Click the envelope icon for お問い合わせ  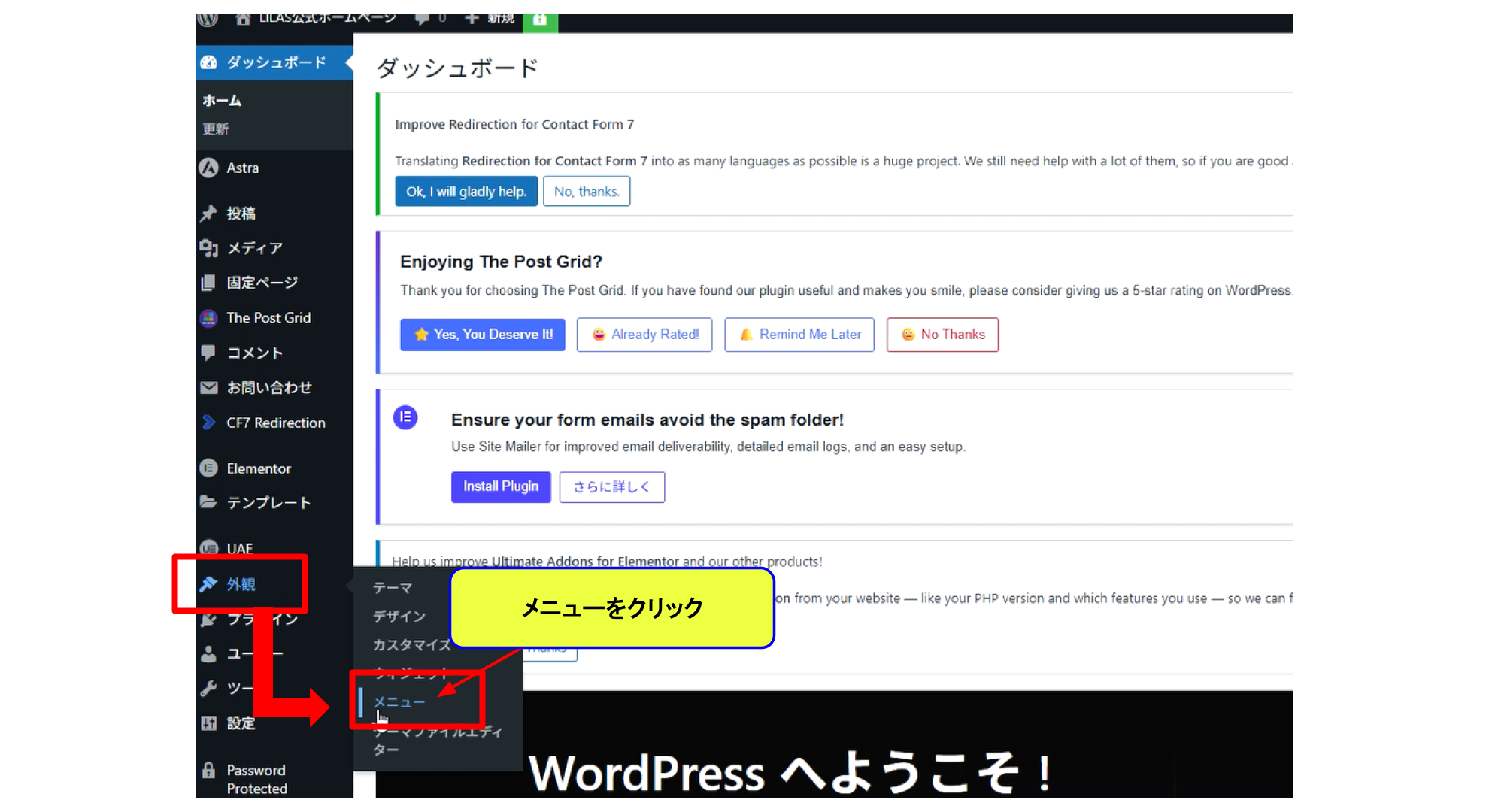pyautogui.click(x=209, y=388)
